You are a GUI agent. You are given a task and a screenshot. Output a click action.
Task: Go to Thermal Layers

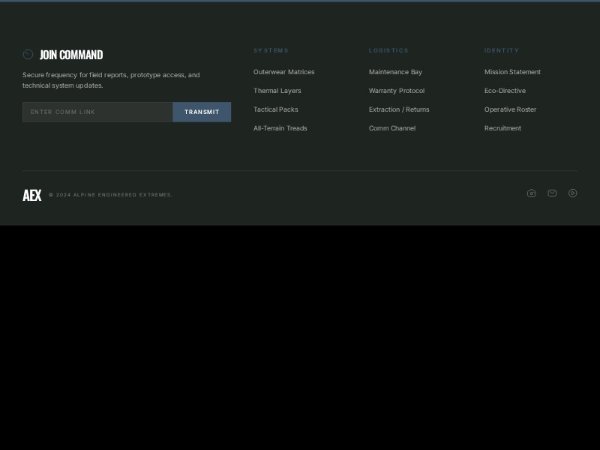coord(277,91)
